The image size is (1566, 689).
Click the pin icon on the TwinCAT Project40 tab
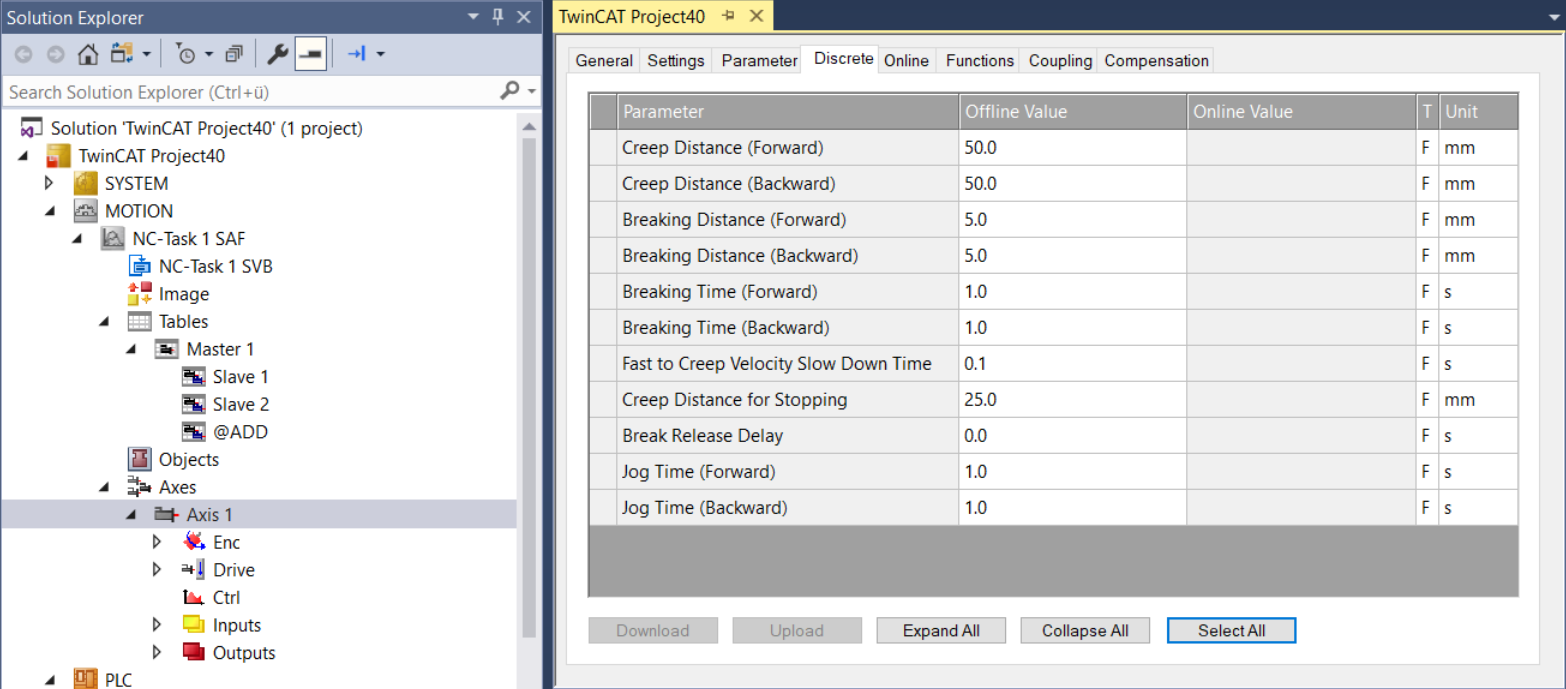click(728, 16)
